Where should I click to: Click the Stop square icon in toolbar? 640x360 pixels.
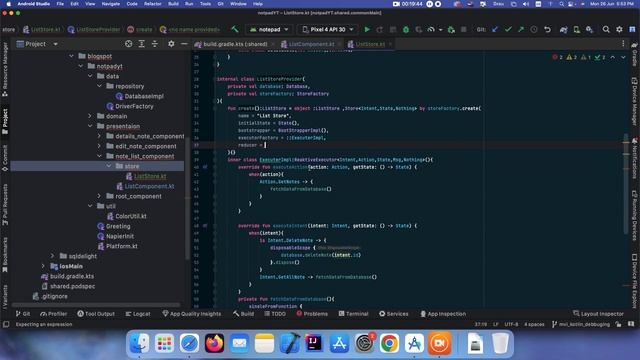(464, 29)
